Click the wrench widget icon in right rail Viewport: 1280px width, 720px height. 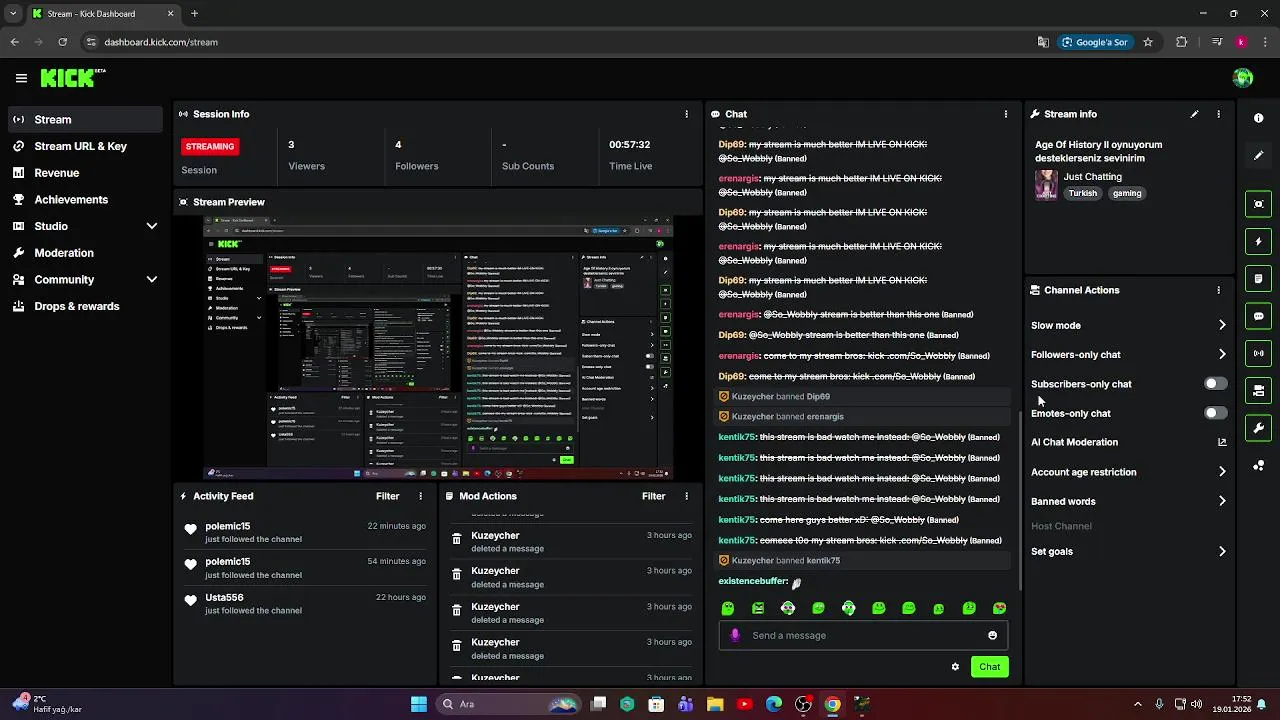1258,428
